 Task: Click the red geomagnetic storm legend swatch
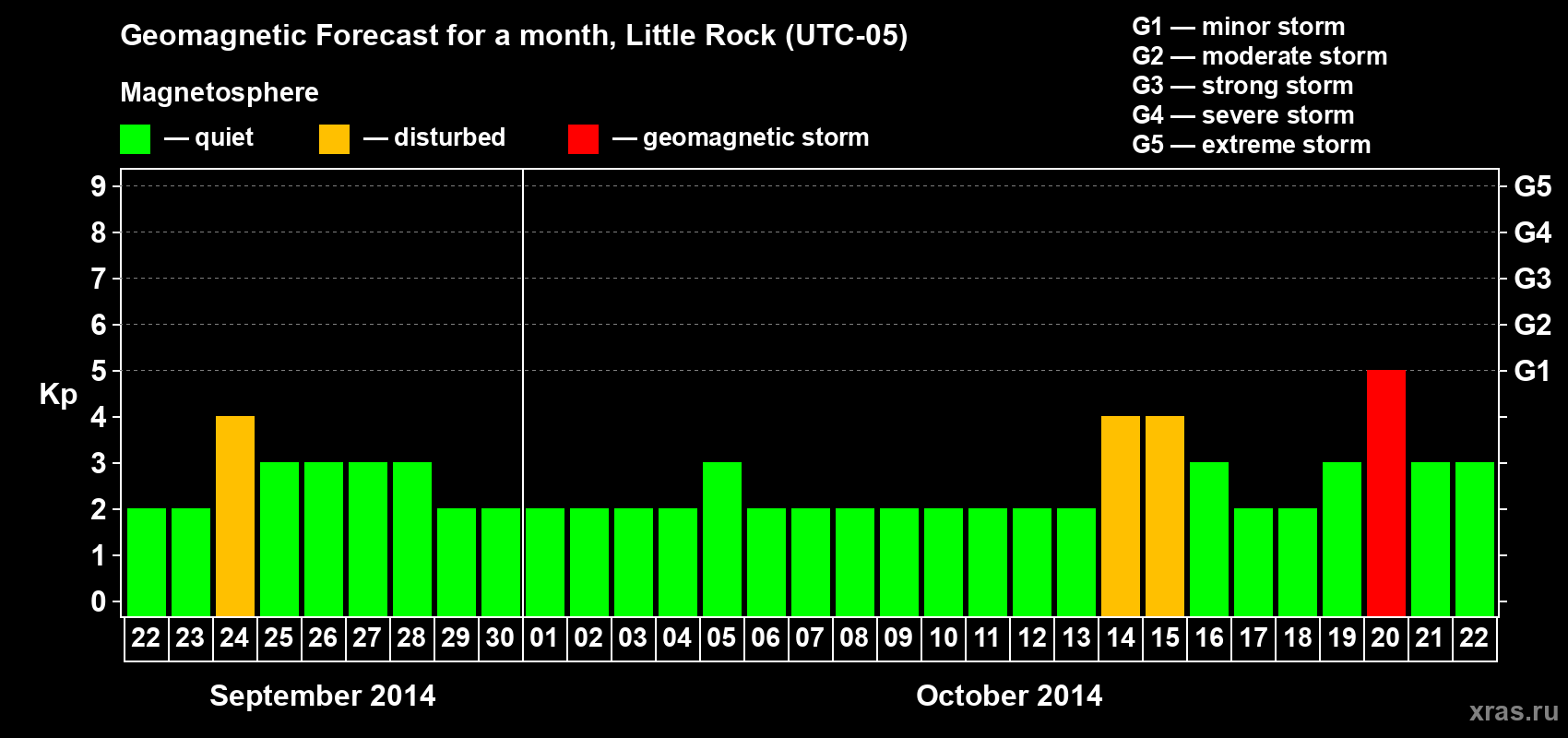tap(583, 139)
